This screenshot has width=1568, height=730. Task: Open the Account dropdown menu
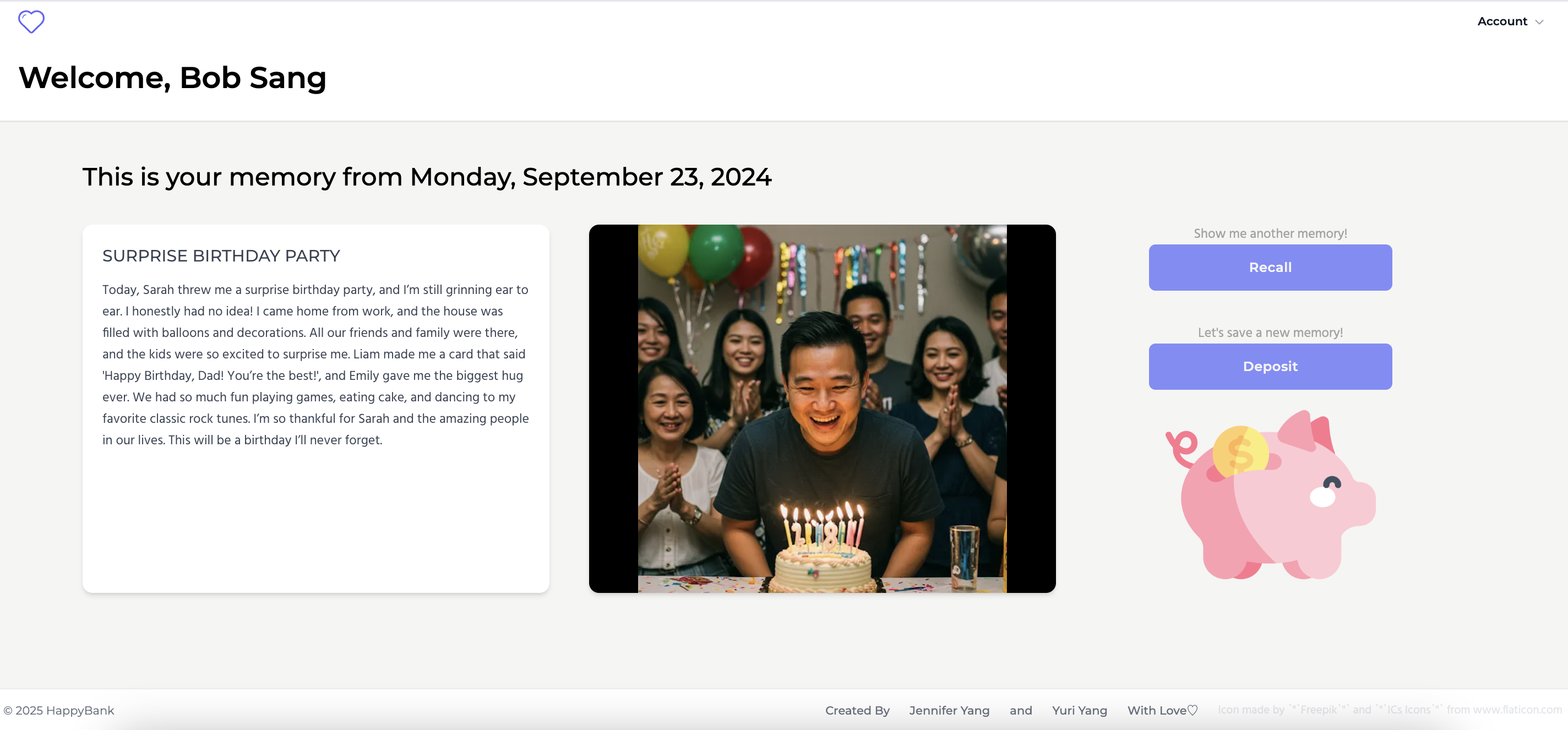tap(1510, 21)
